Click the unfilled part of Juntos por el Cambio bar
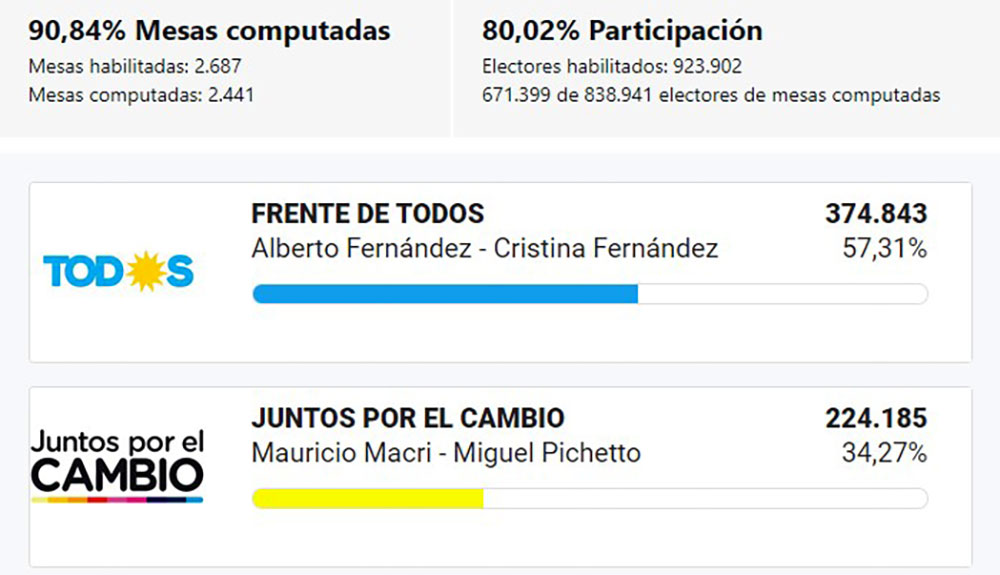Image resolution: width=1000 pixels, height=575 pixels. coord(705,498)
